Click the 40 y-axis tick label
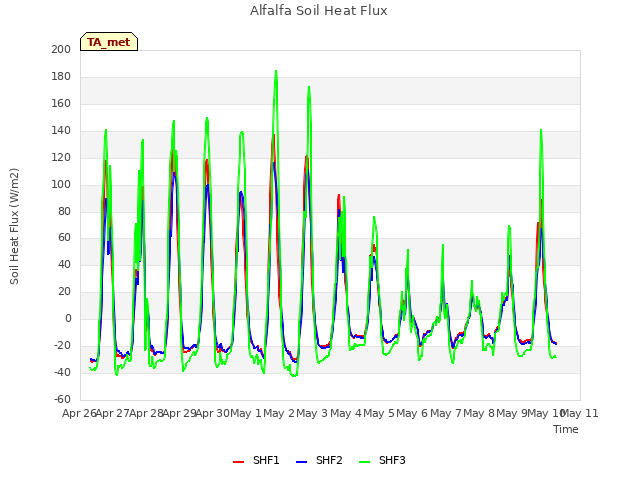640x480 pixels. [x=64, y=264]
